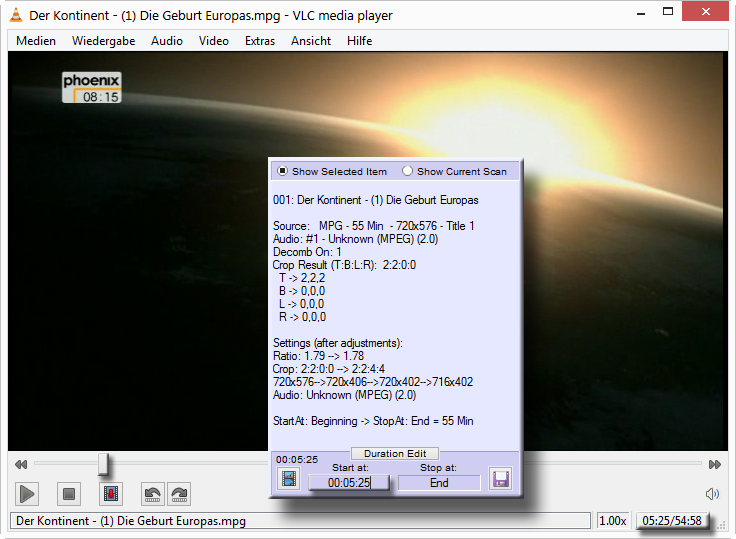Click the Stop playback button
This screenshot has height=539, width=736.
click(69, 494)
